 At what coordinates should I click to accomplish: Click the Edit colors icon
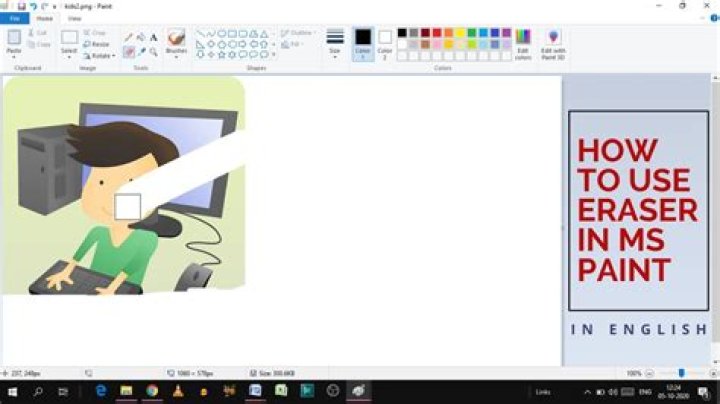pos(523,43)
